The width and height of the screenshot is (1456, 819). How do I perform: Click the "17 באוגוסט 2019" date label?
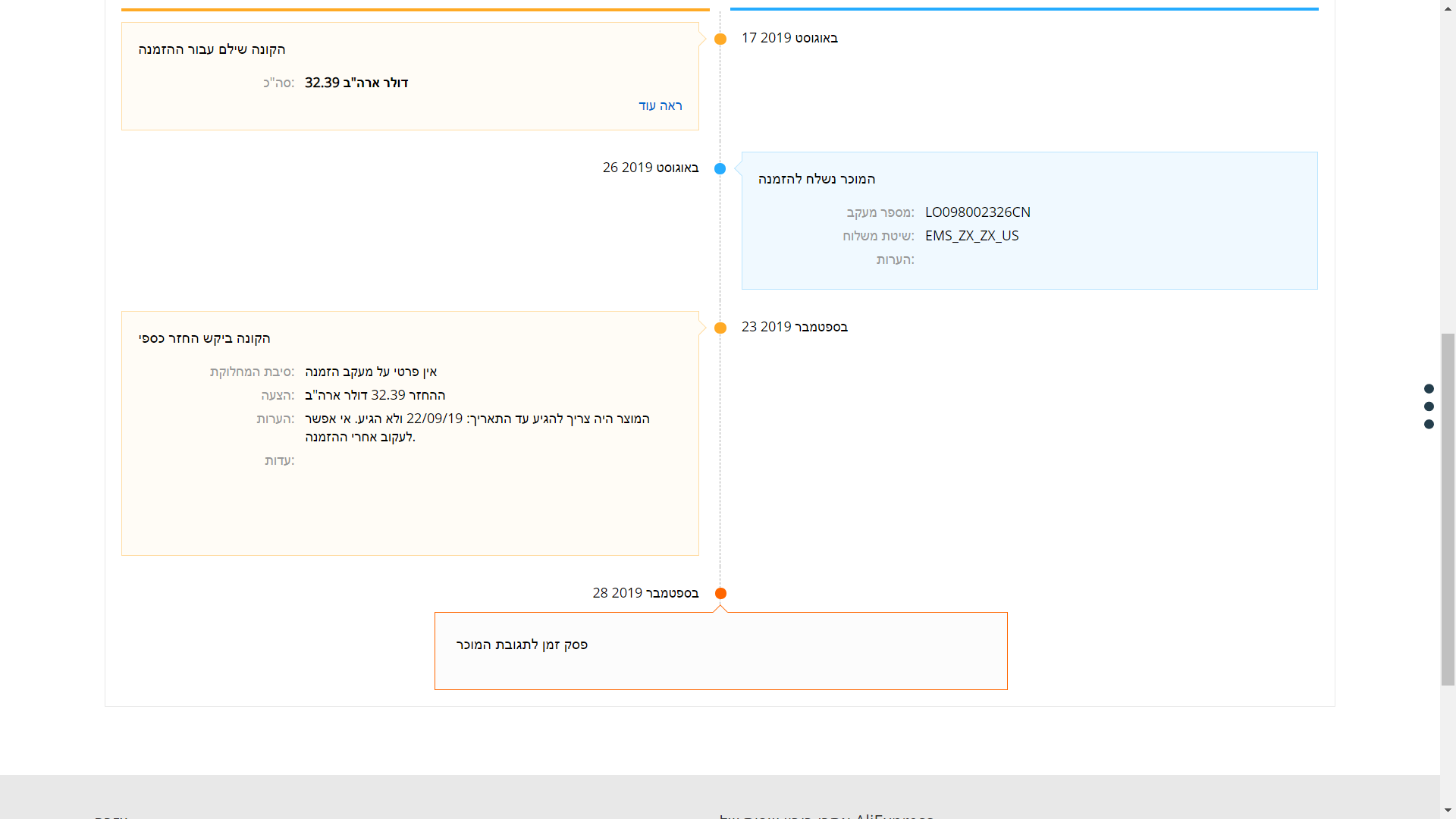tap(789, 38)
